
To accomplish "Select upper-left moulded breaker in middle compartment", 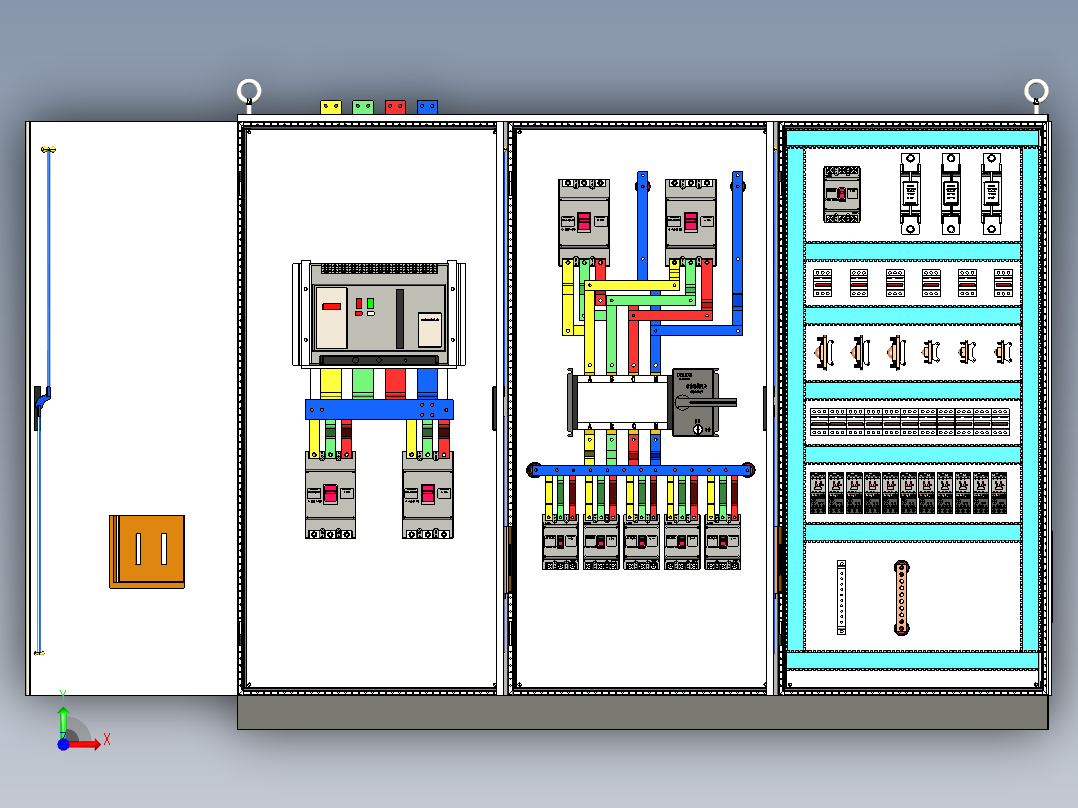I will 584,223.
